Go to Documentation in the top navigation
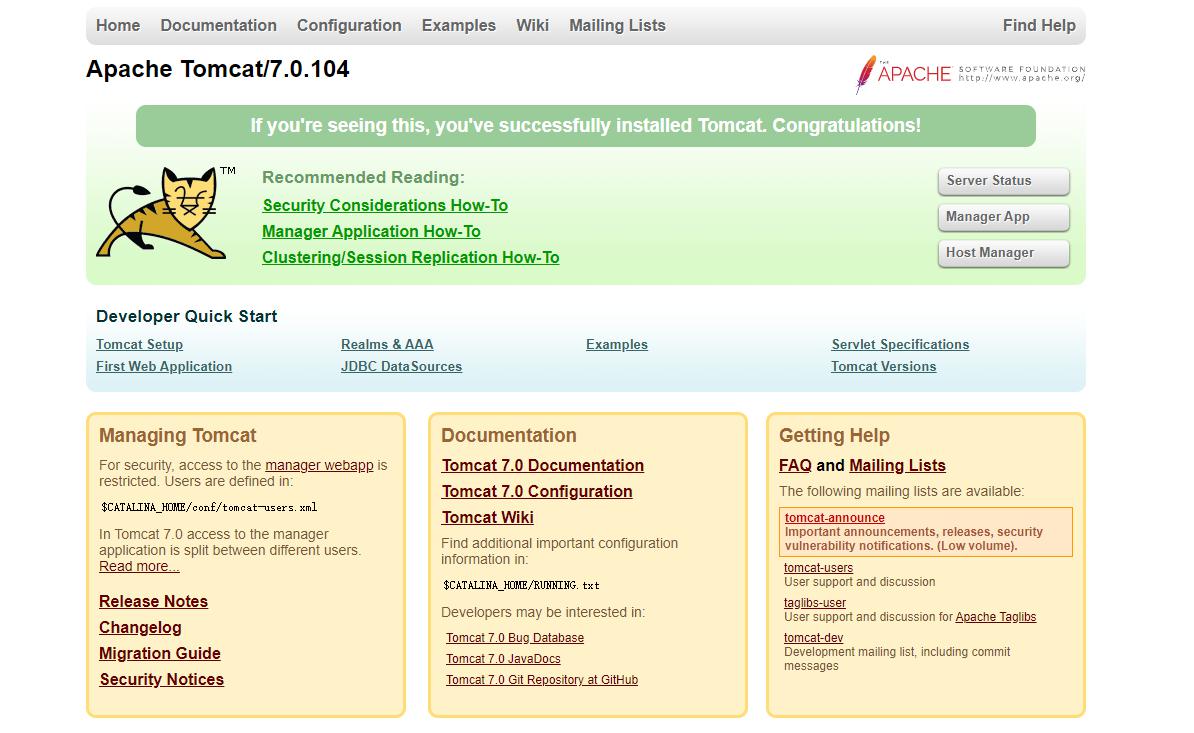This screenshot has width=1194, height=733. tap(219, 25)
